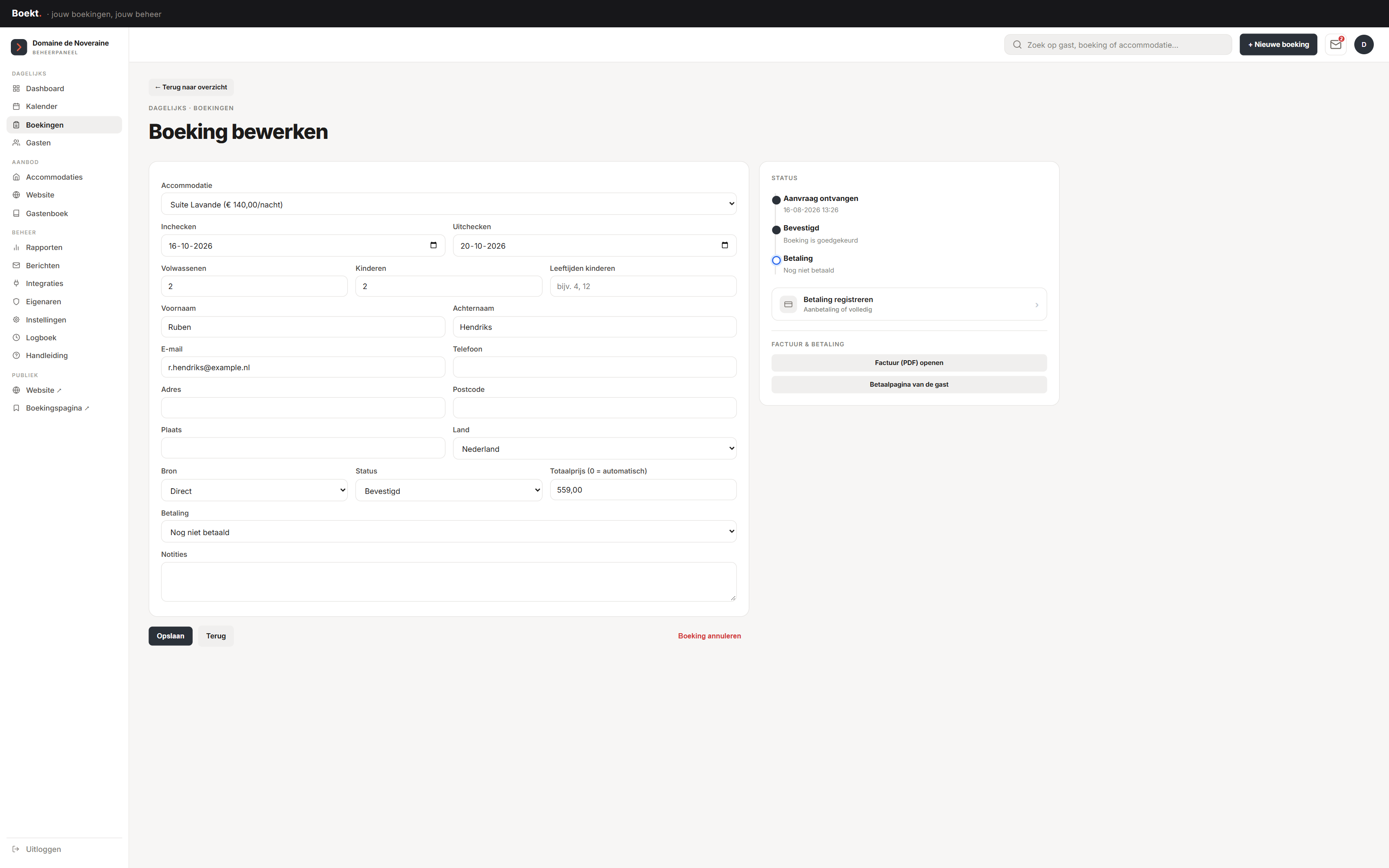Click the Instellingen gear icon in sidebar
Image resolution: width=1389 pixels, height=868 pixels.
16,320
